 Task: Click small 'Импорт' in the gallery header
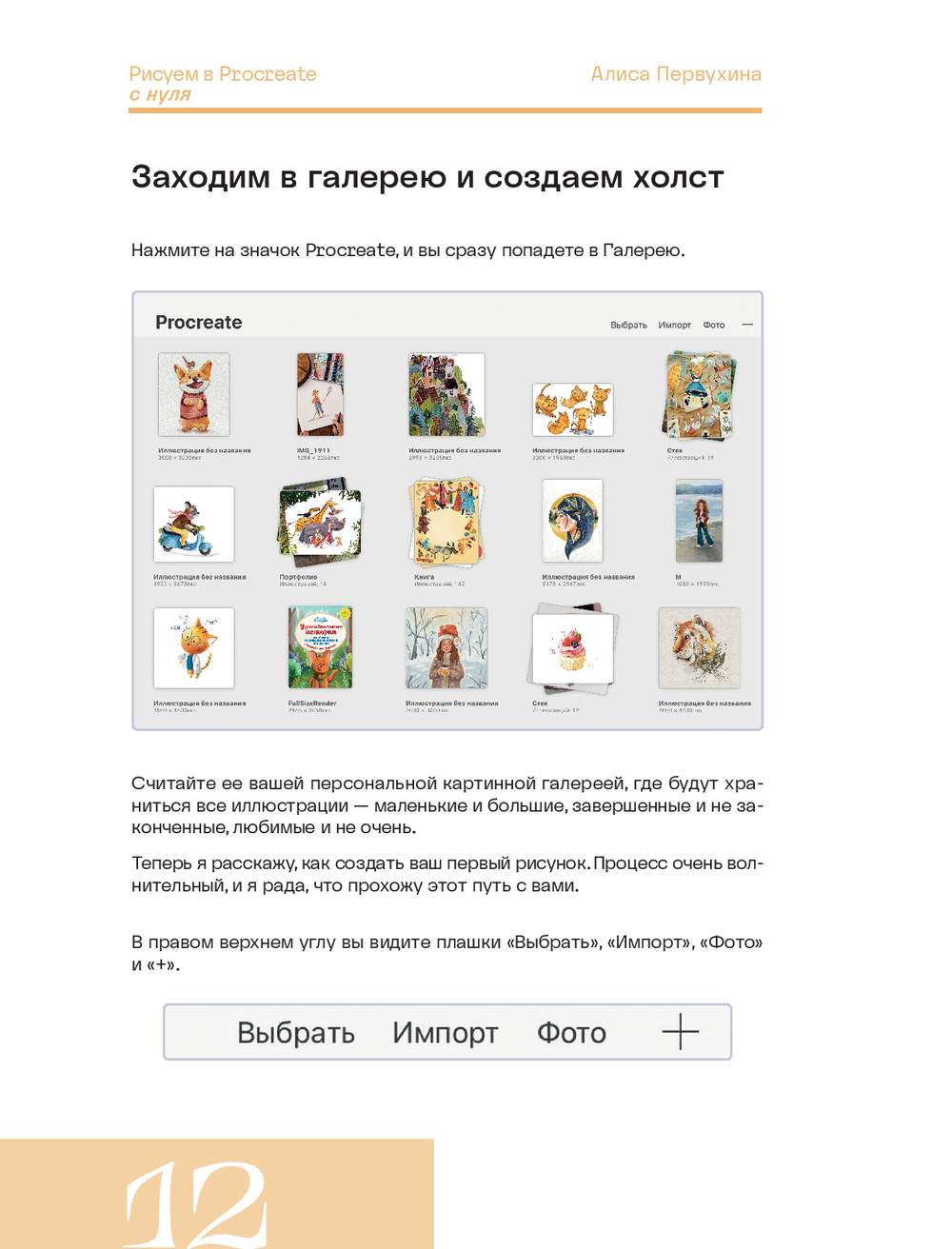675,325
